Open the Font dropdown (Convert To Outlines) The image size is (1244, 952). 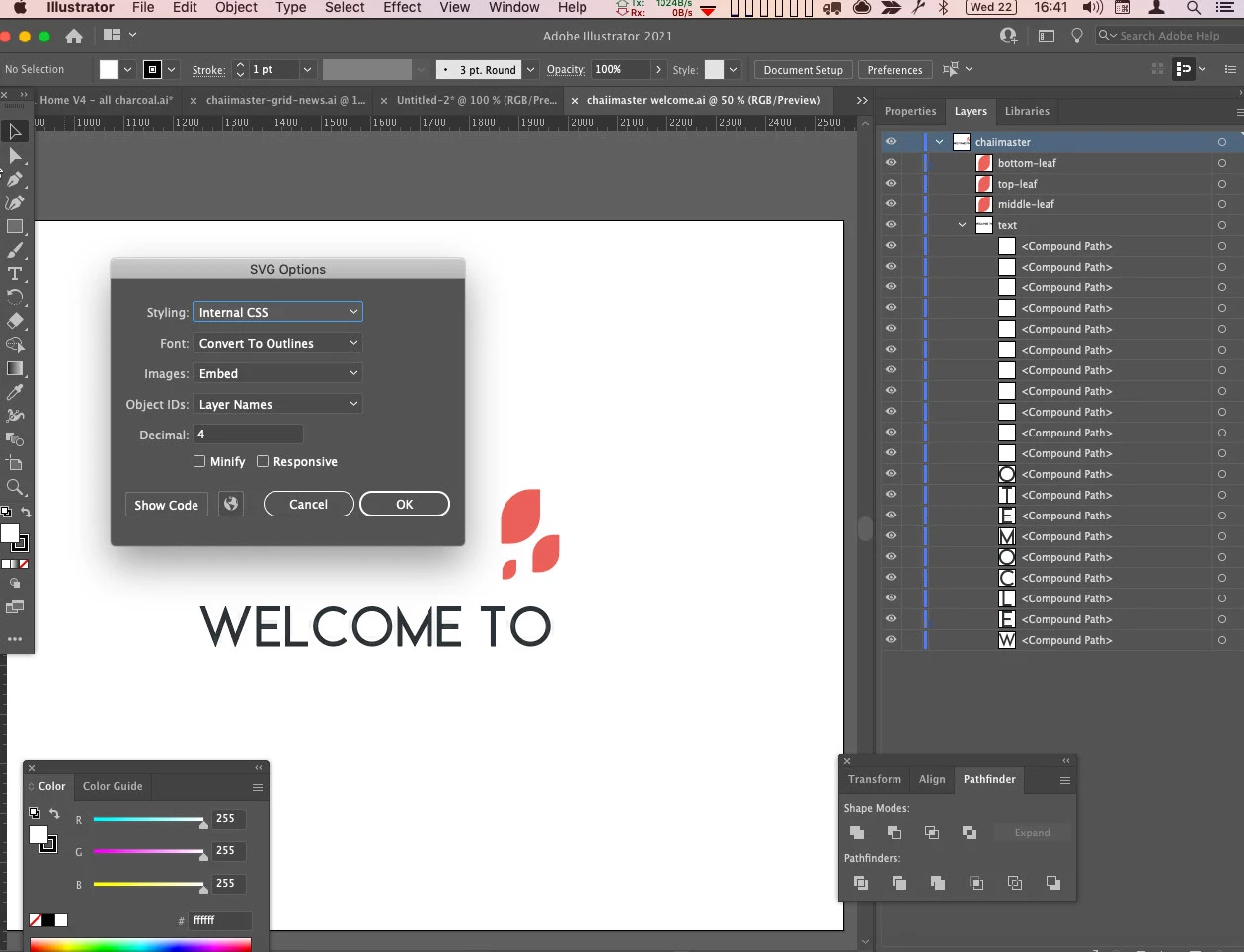[x=277, y=343]
